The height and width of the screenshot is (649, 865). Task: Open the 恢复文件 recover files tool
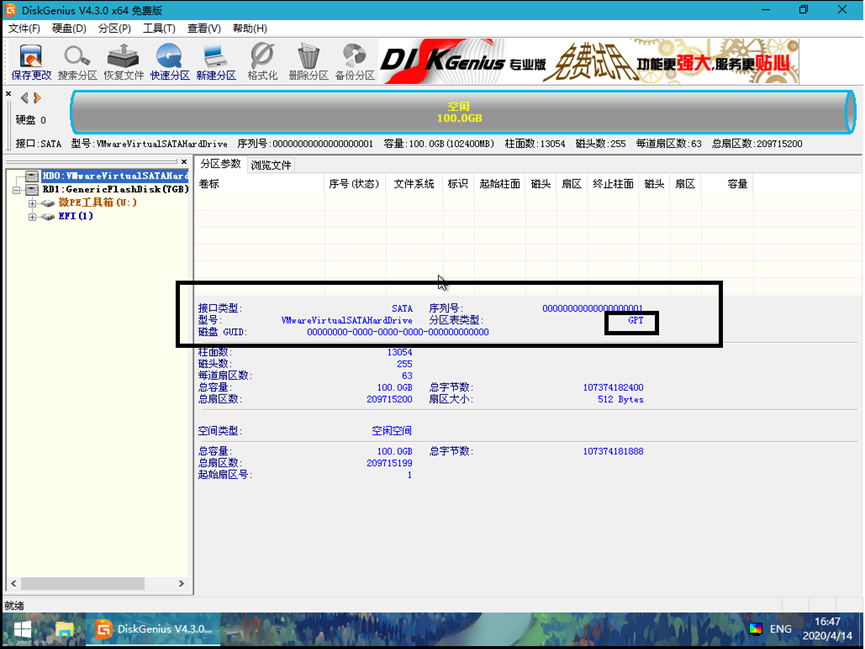point(124,62)
